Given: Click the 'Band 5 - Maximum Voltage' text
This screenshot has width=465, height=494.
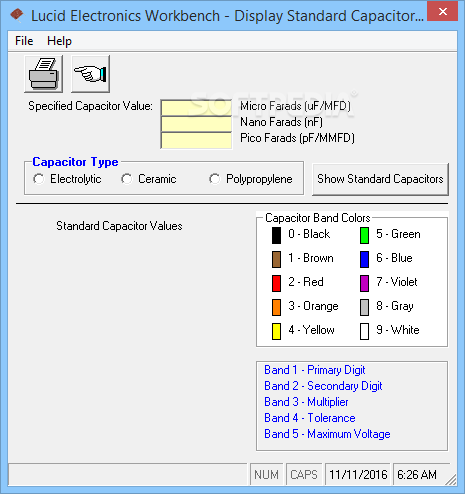Looking at the screenshot, I should 327,434.
